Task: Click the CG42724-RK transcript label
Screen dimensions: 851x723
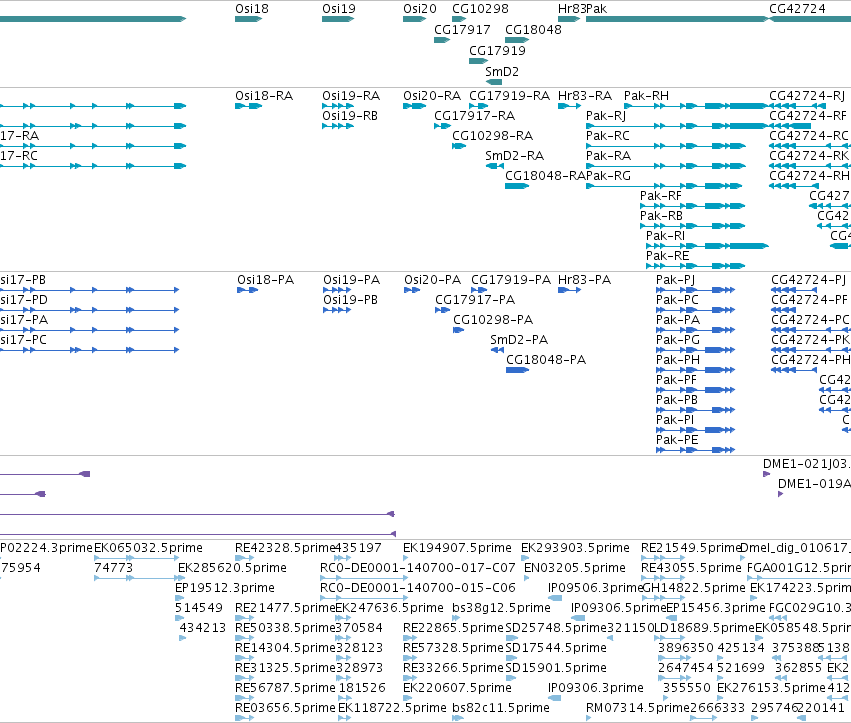Action: pos(809,156)
